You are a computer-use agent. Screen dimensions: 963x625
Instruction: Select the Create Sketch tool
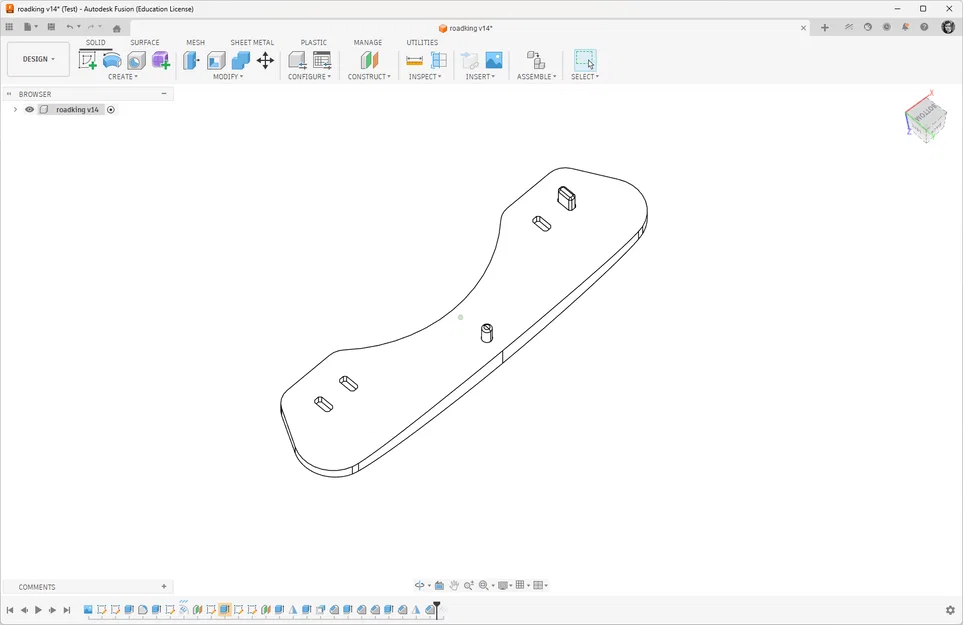click(87, 60)
